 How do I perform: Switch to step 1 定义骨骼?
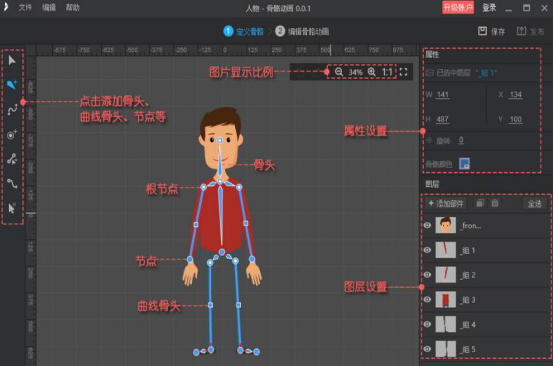coord(243,31)
